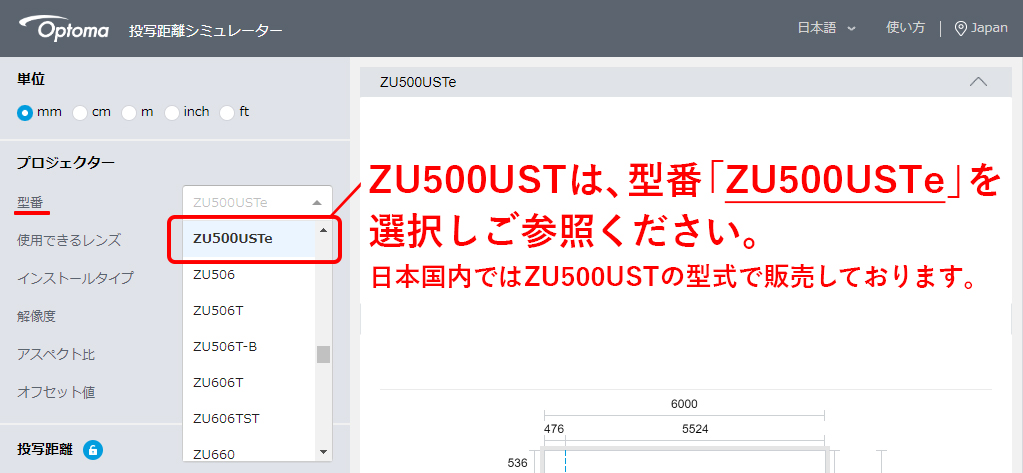Click the 投写距離 section heading
This screenshot has width=1023, height=473.
[x=45, y=449]
